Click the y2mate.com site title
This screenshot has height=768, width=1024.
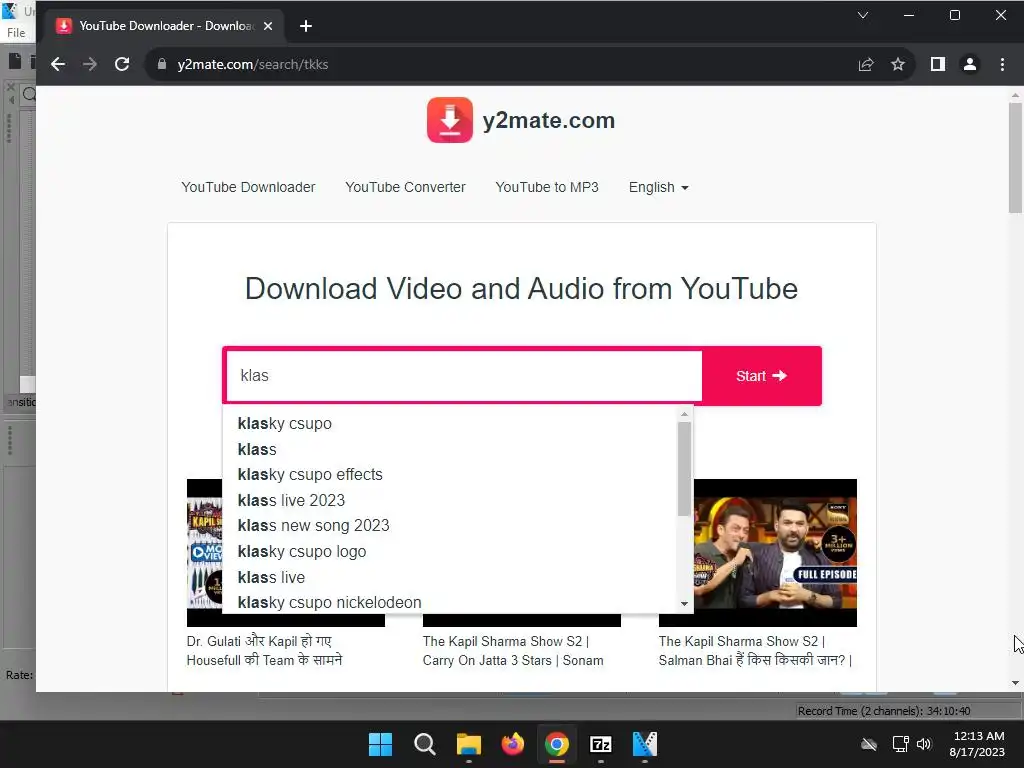(549, 120)
